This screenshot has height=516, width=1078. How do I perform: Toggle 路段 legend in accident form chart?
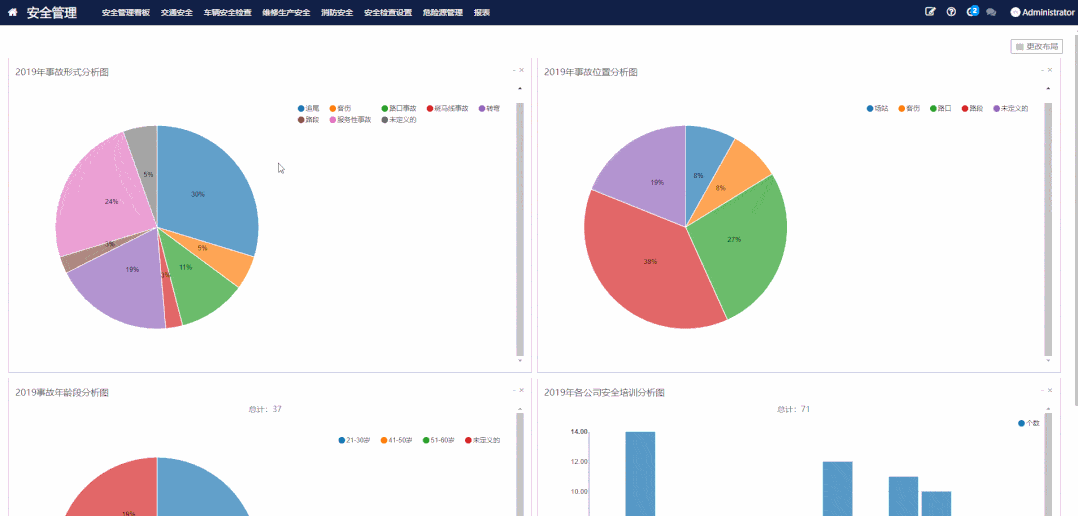pyautogui.click(x=309, y=120)
